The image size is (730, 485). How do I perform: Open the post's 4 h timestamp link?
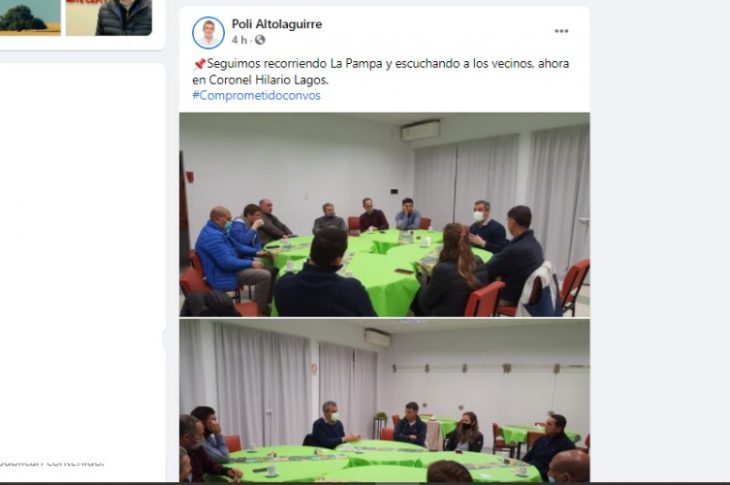coord(239,40)
